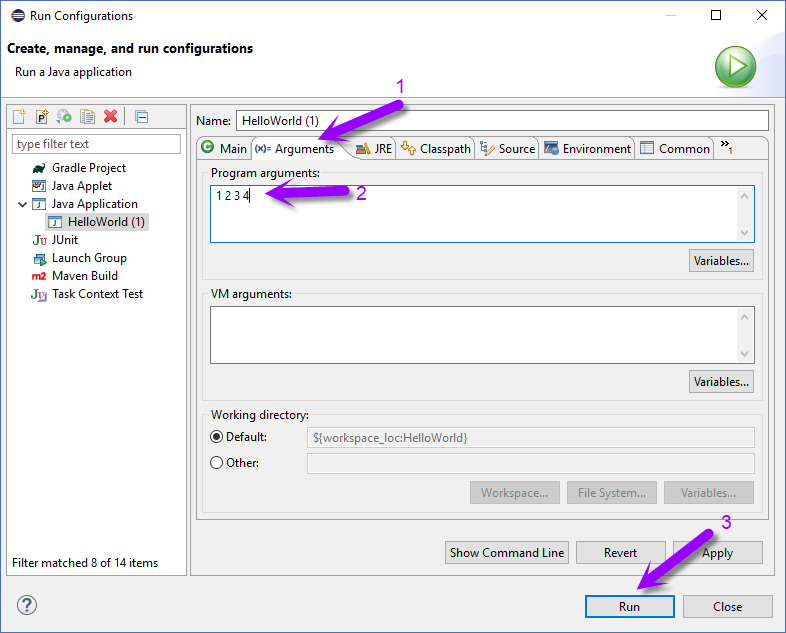The width and height of the screenshot is (786, 633).
Task: Duplicate the selected launch configuration
Action: [x=88, y=117]
